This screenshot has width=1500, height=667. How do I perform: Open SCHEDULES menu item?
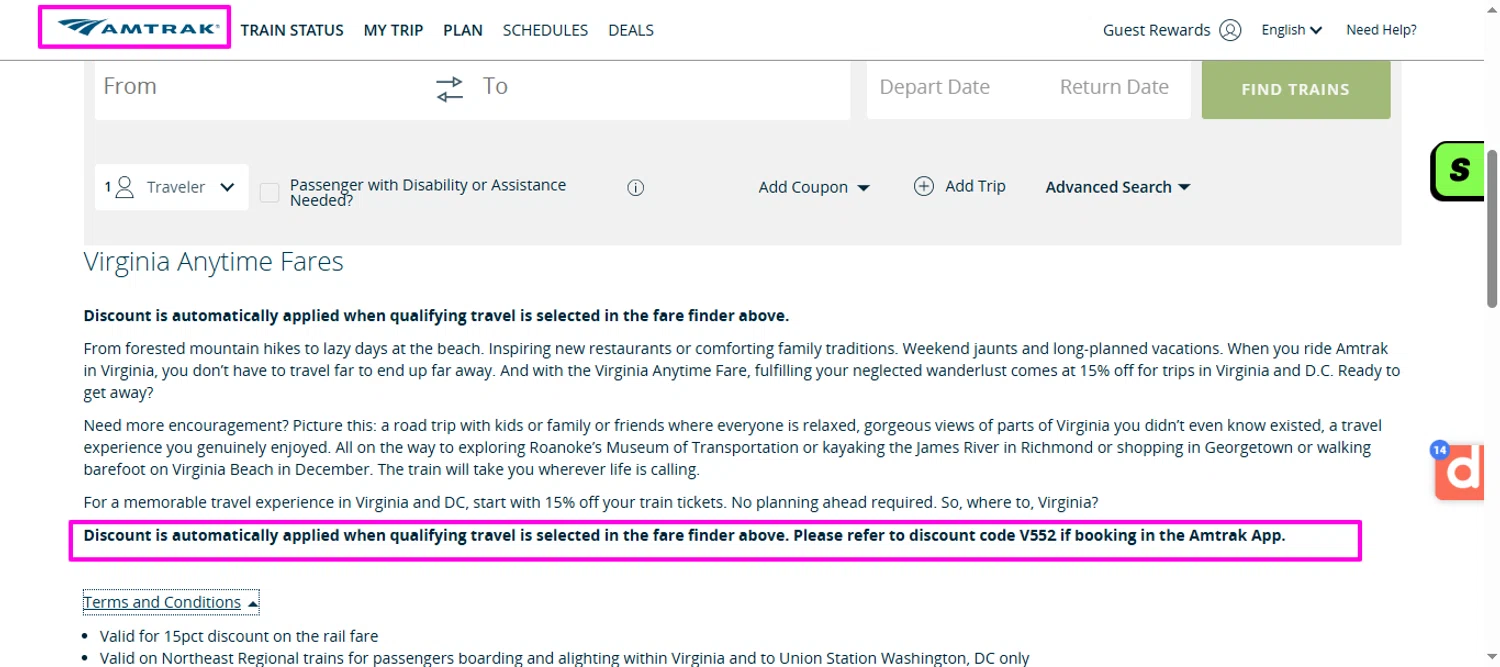tap(545, 30)
